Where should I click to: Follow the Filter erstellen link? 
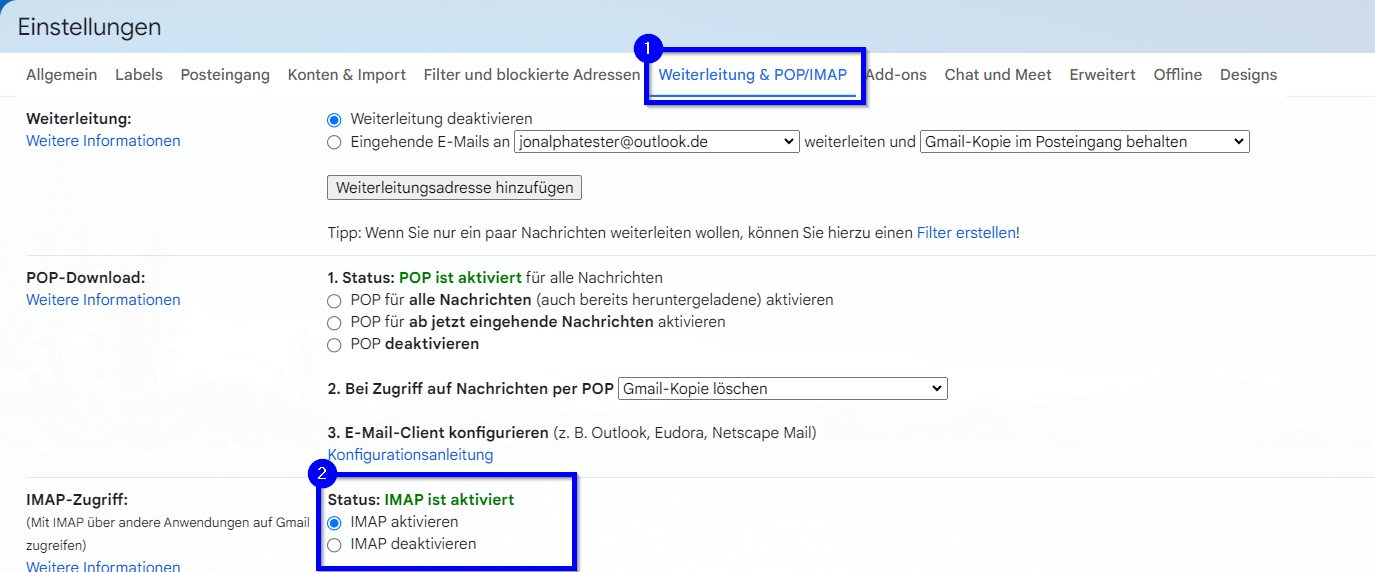coord(965,232)
